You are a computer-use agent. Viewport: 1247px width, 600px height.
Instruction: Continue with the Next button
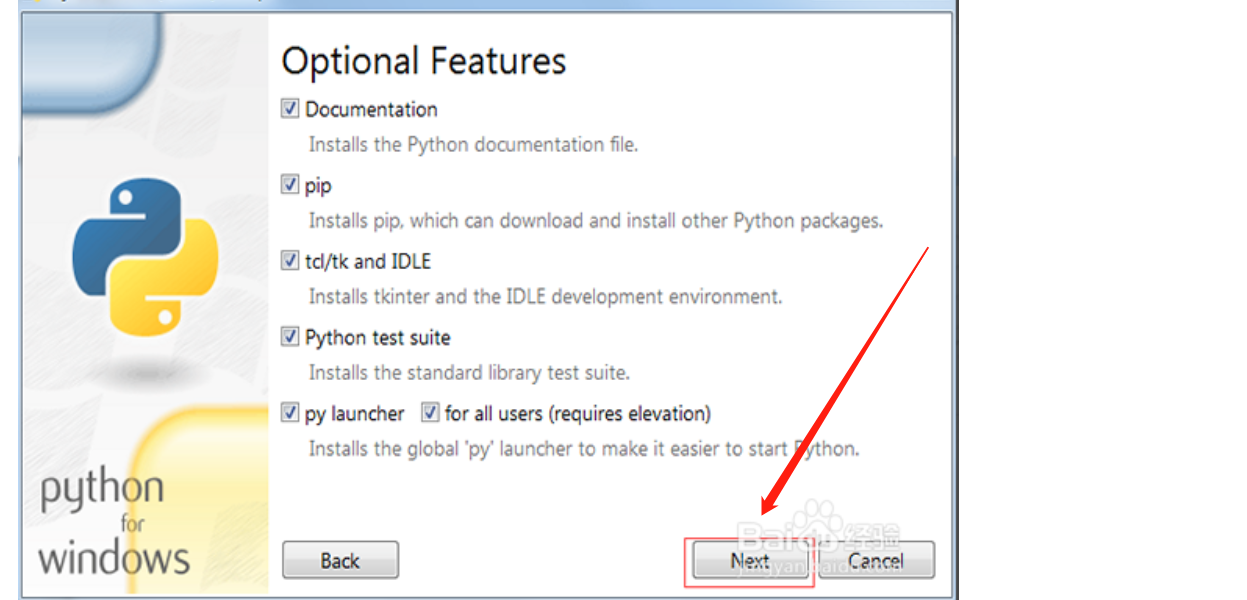(750, 560)
